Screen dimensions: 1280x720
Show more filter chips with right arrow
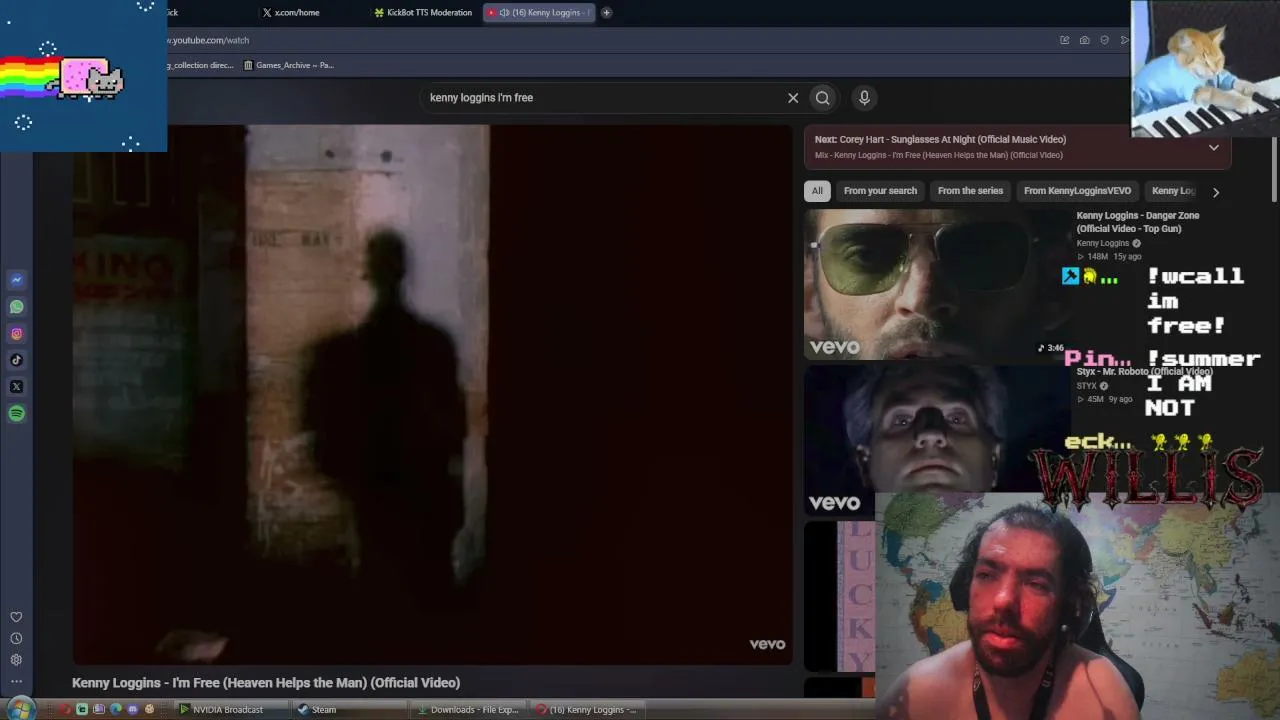coord(1216,192)
